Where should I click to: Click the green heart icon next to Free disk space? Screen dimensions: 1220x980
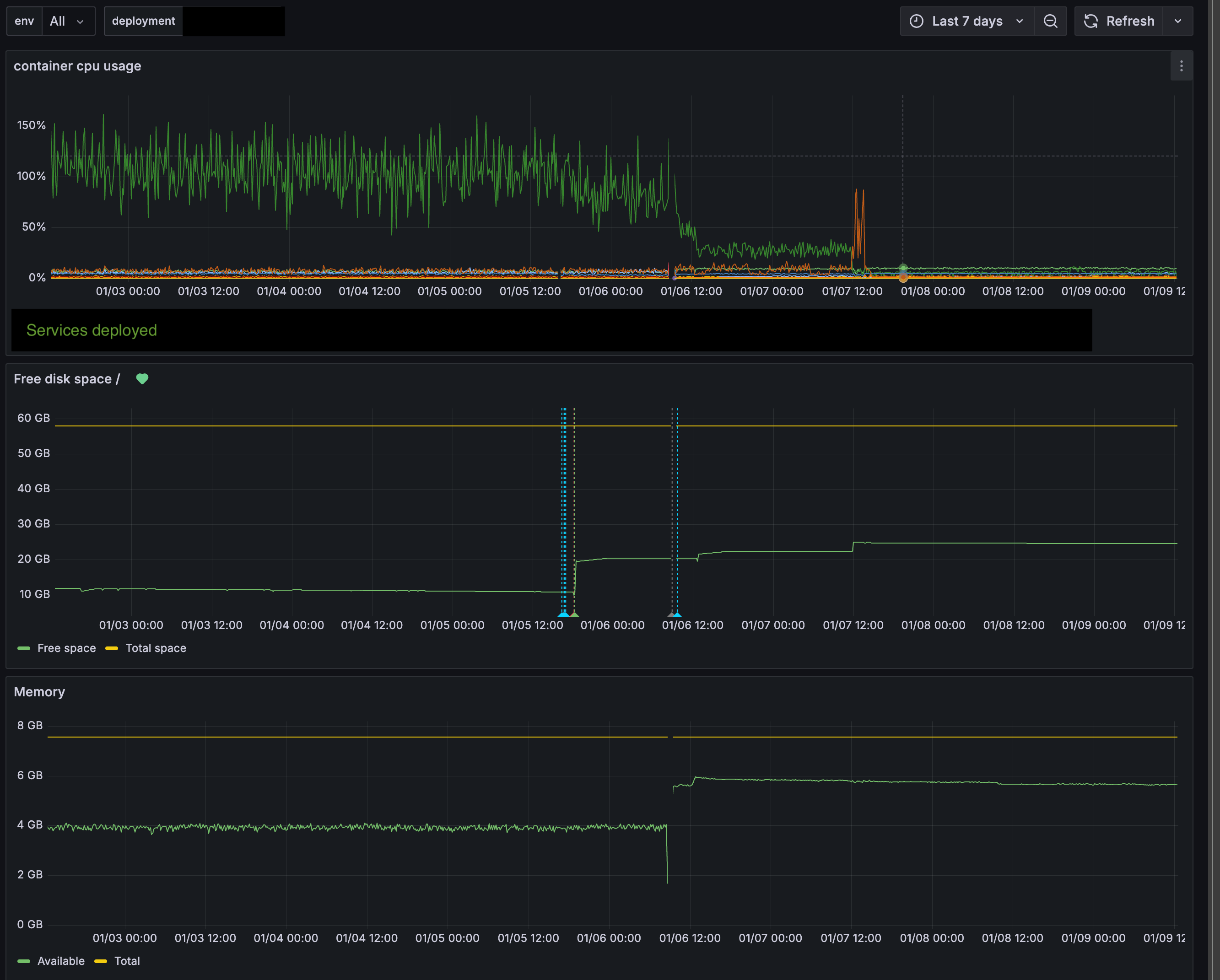click(142, 378)
